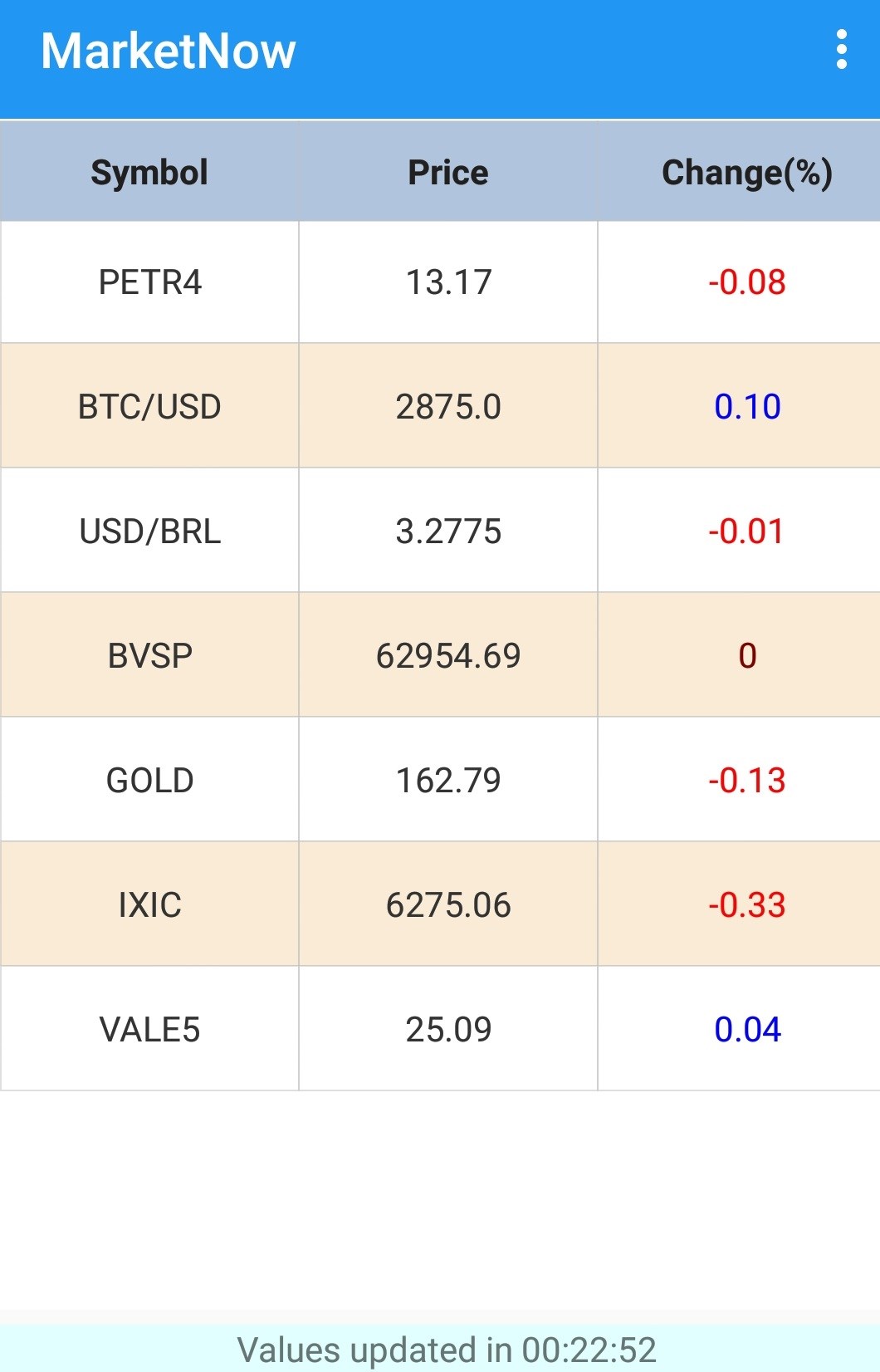
Task: Select the Change(%) column header
Action: 746,173
